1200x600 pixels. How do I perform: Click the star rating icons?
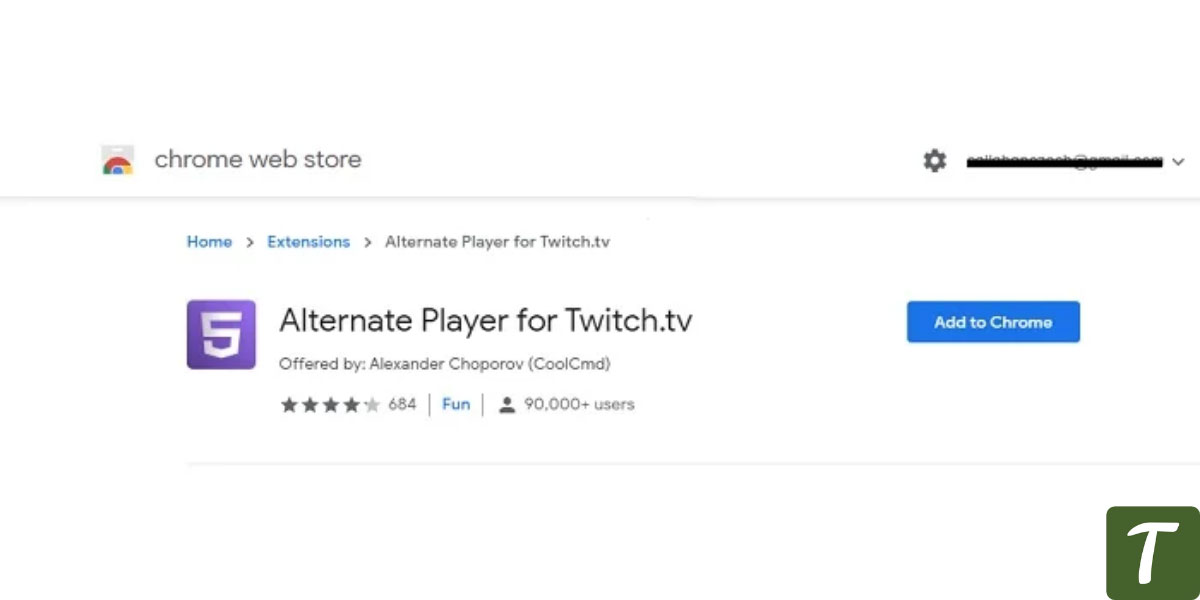coord(330,405)
